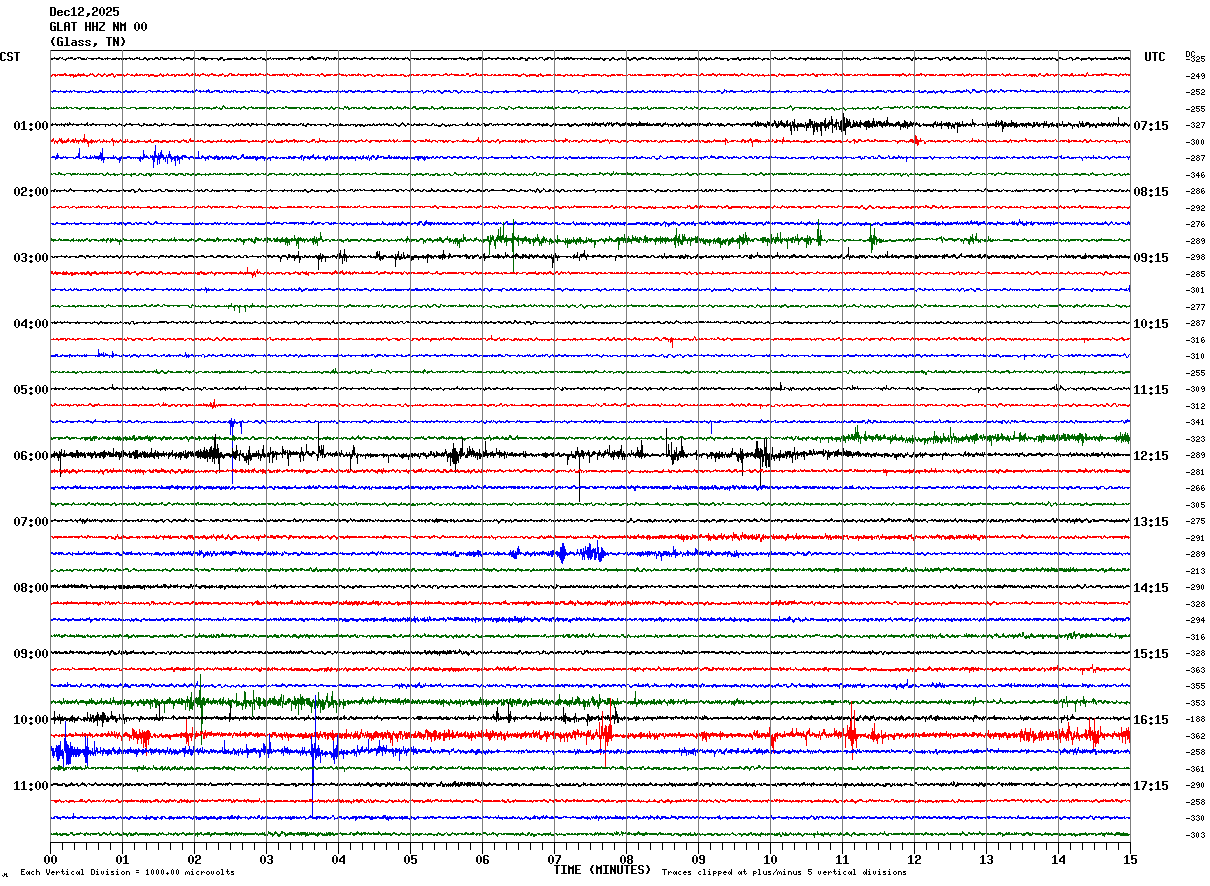The height and width of the screenshot is (886, 1210).
Task: Click the CST timezone header
Action: coord(10,57)
